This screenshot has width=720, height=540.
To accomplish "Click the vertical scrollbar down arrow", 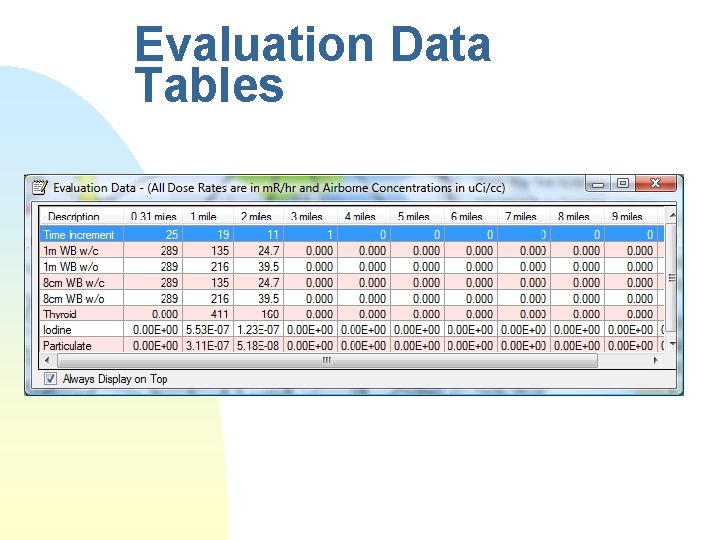I will coord(672,344).
